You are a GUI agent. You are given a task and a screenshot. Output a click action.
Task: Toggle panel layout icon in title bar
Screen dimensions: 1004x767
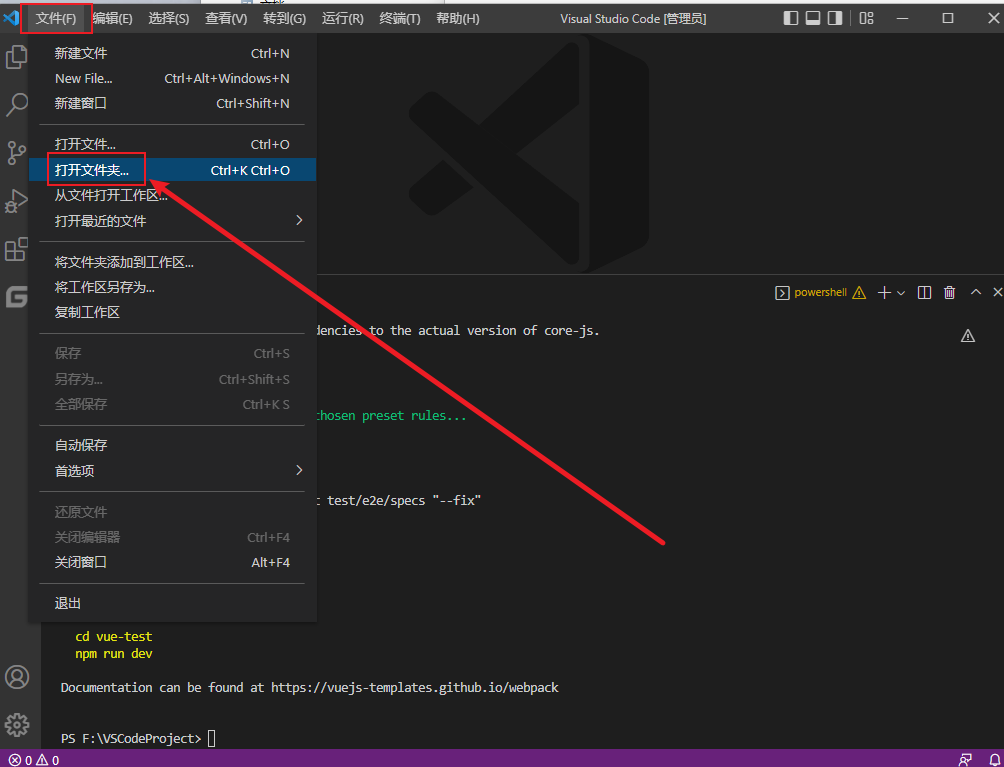coord(813,19)
